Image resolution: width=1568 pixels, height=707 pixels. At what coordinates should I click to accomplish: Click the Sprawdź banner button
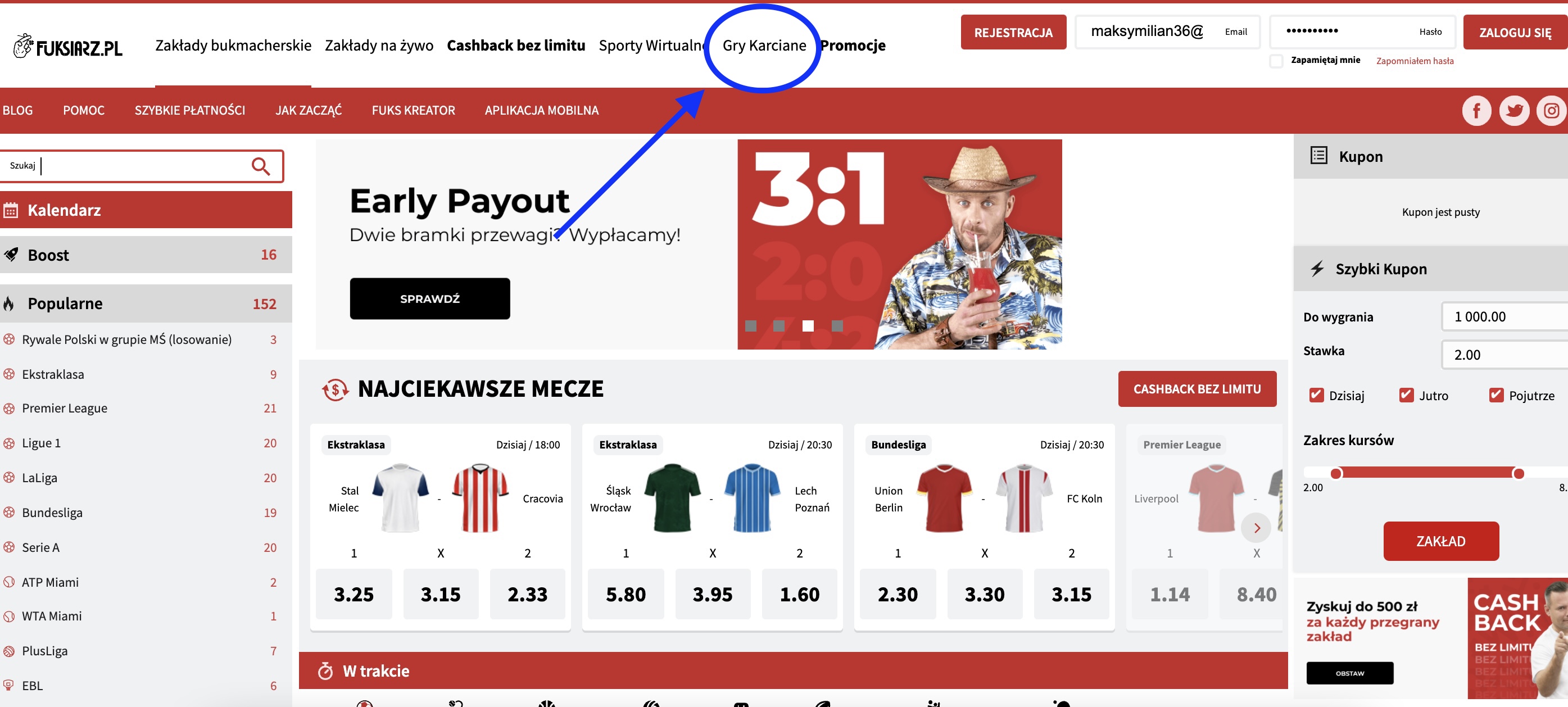point(430,299)
